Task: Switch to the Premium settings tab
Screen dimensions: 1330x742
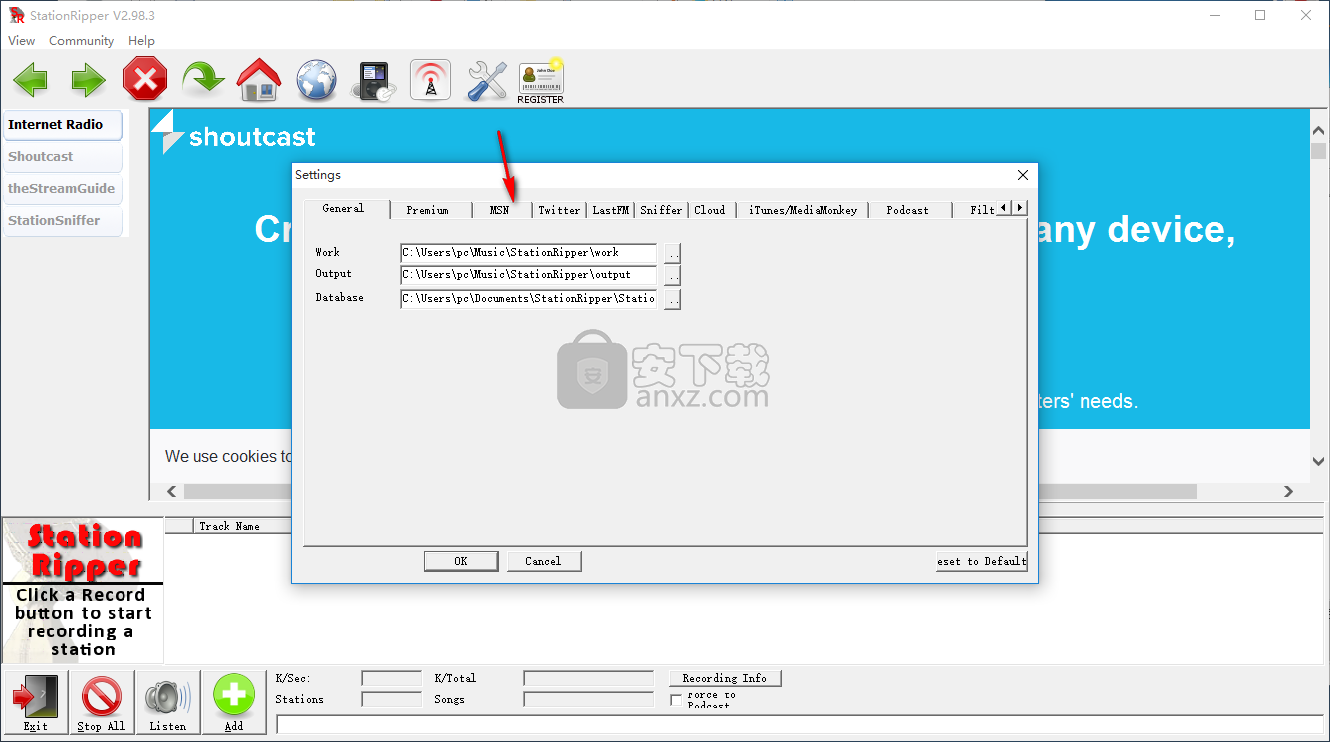Action: point(428,210)
